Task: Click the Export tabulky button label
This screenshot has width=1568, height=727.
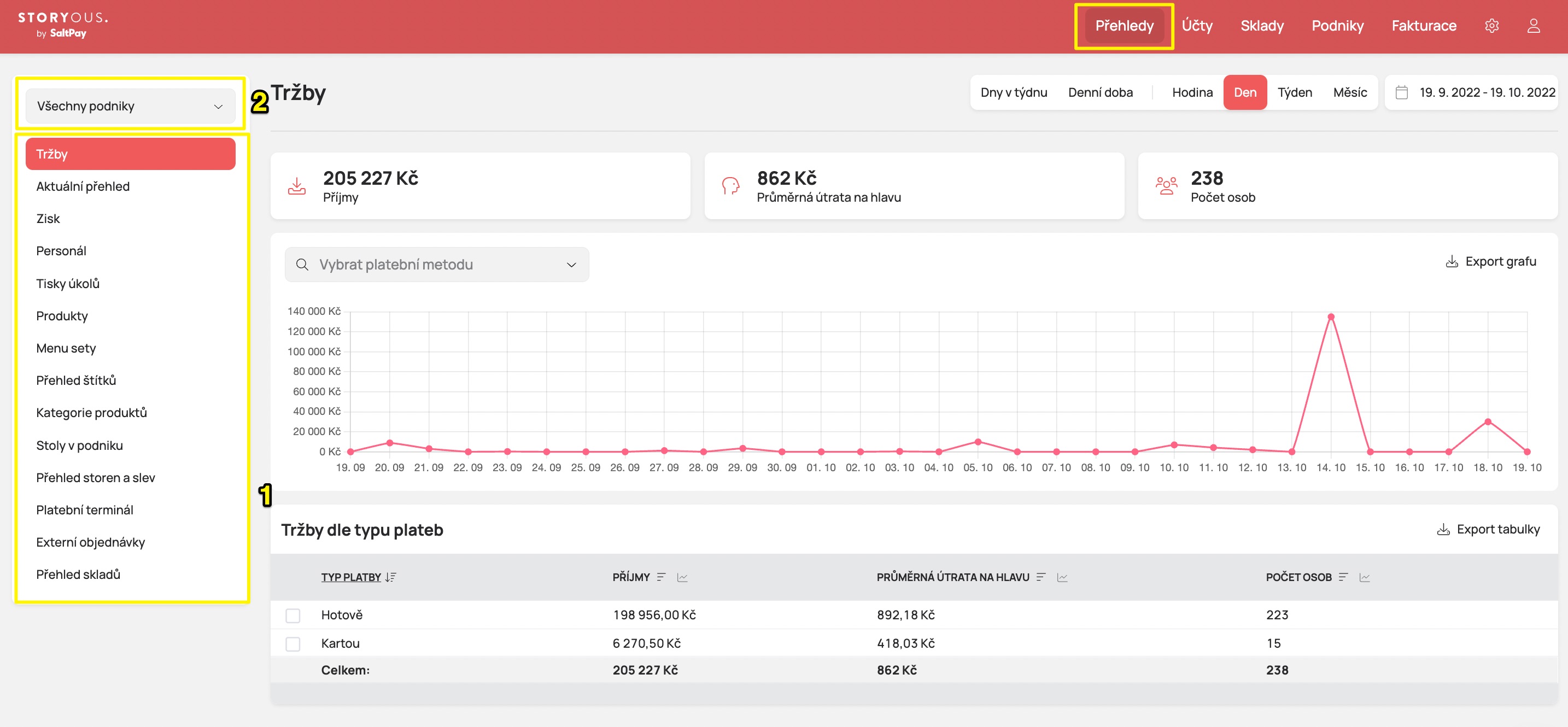Action: [x=1498, y=529]
